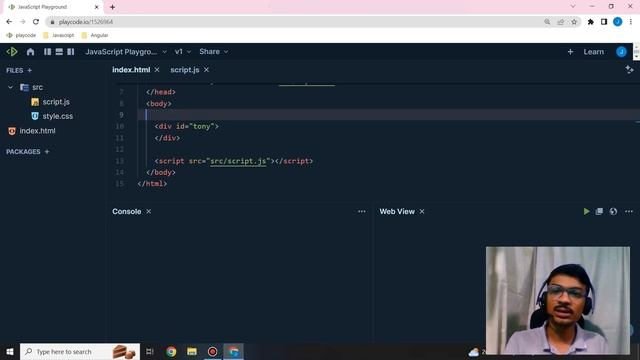The height and width of the screenshot is (360, 640).
Task: Close the script.js editor tab
Action: click(207, 70)
